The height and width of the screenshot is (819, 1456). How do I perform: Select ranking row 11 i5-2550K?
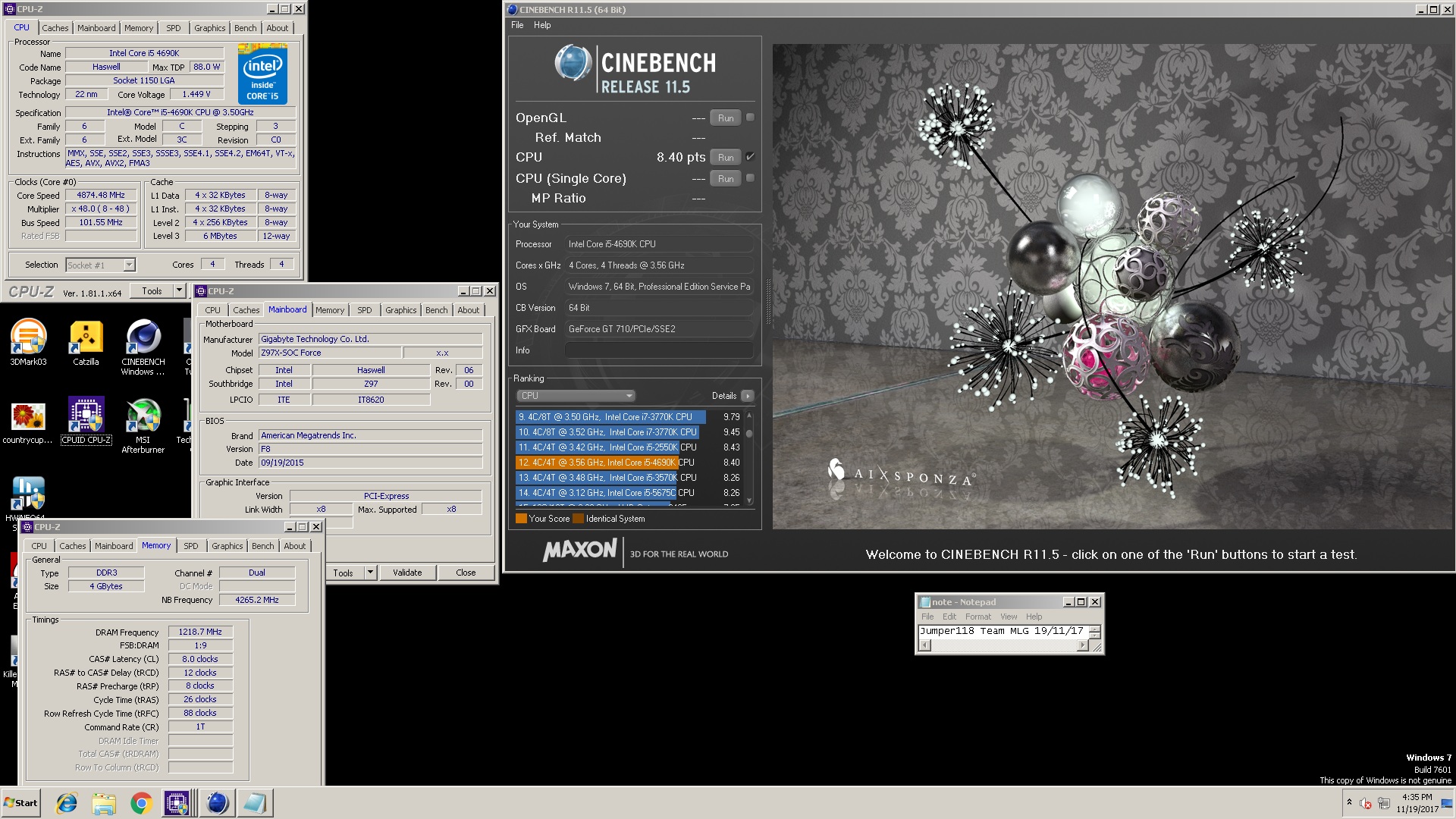[628, 447]
